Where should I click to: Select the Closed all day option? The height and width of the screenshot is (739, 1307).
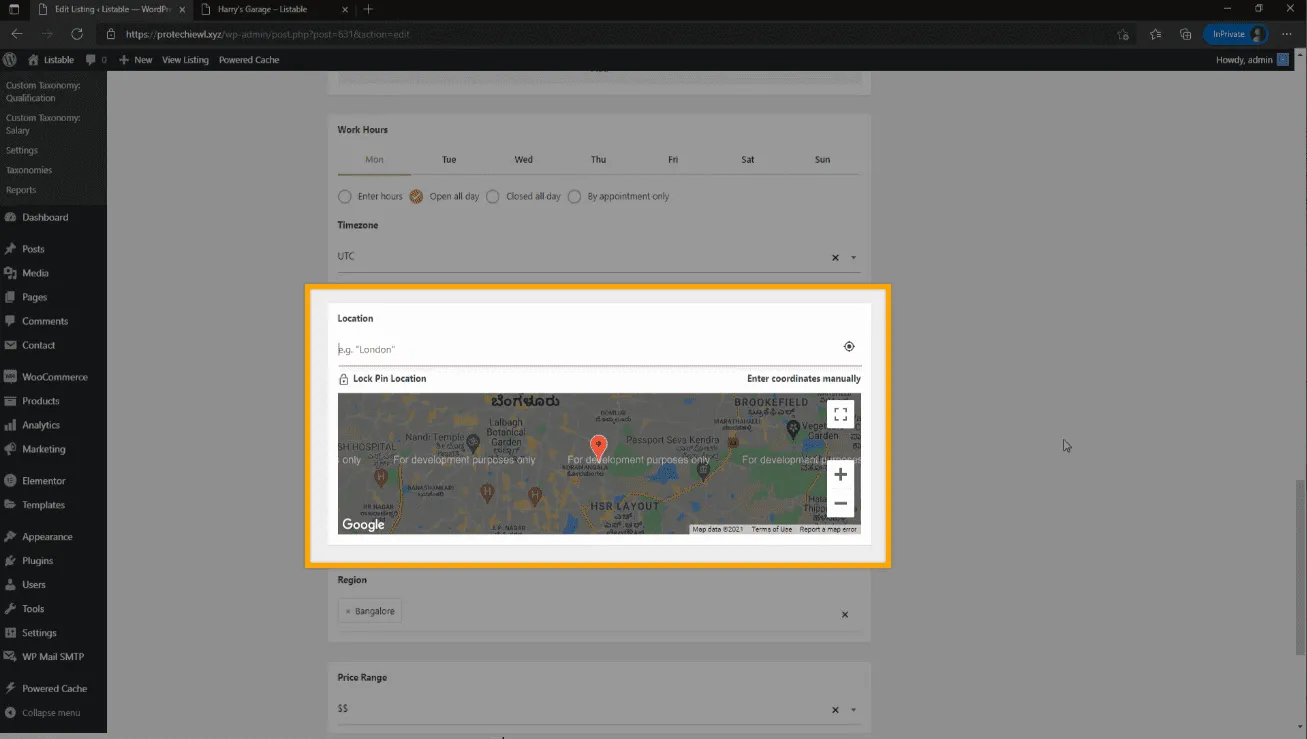493,197
